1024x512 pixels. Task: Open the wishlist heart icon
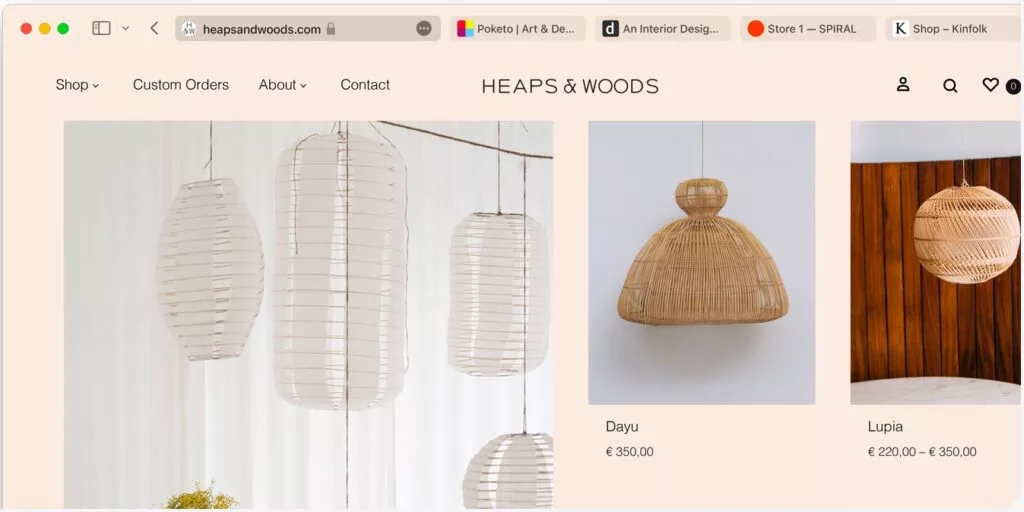pyautogui.click(x=991, y=85)
